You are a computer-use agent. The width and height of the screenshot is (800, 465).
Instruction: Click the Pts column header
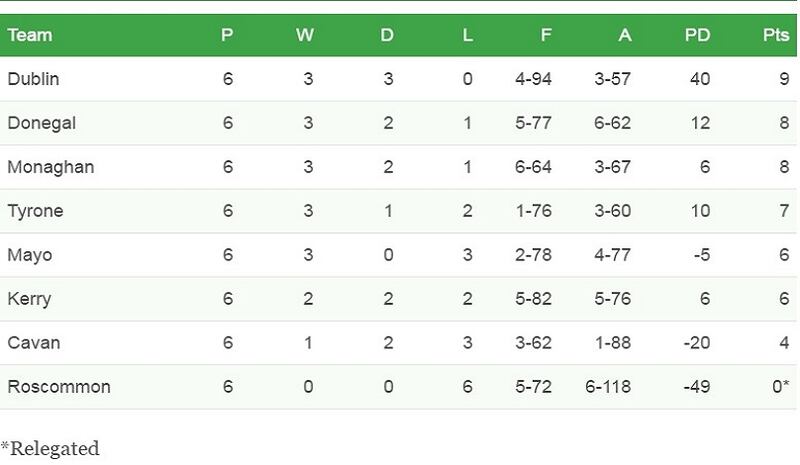click(x=775, y=35)
